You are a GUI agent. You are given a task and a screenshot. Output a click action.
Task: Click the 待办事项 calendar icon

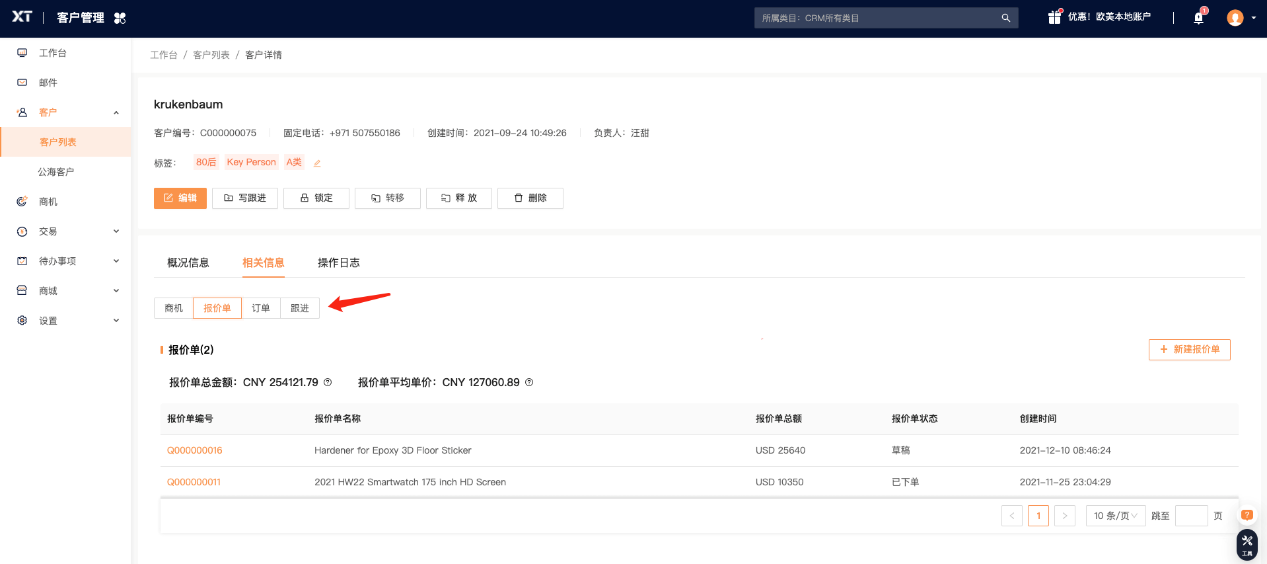(22, 261)
